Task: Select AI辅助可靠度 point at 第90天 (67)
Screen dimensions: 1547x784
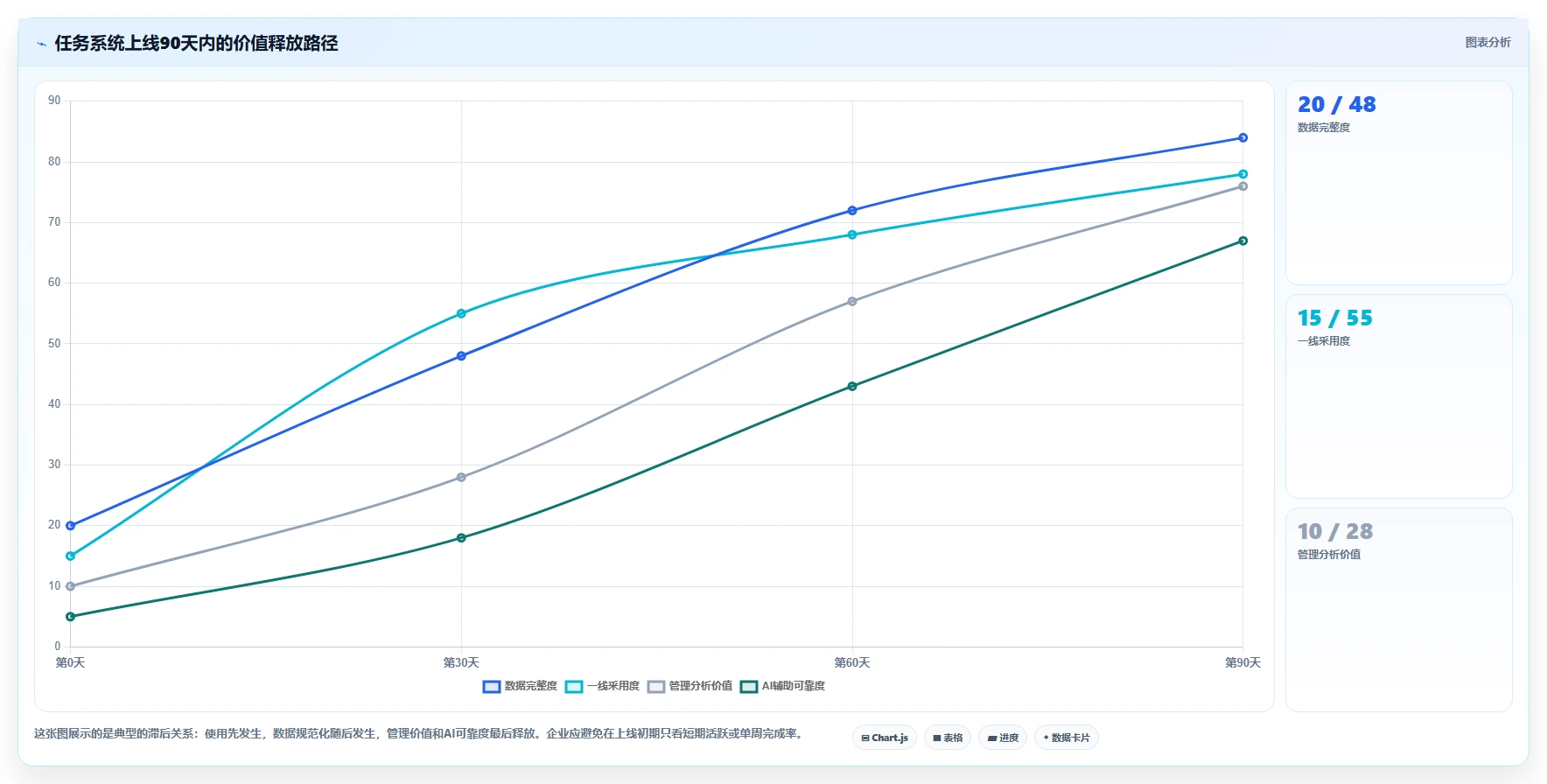Action: point(1242,241)
